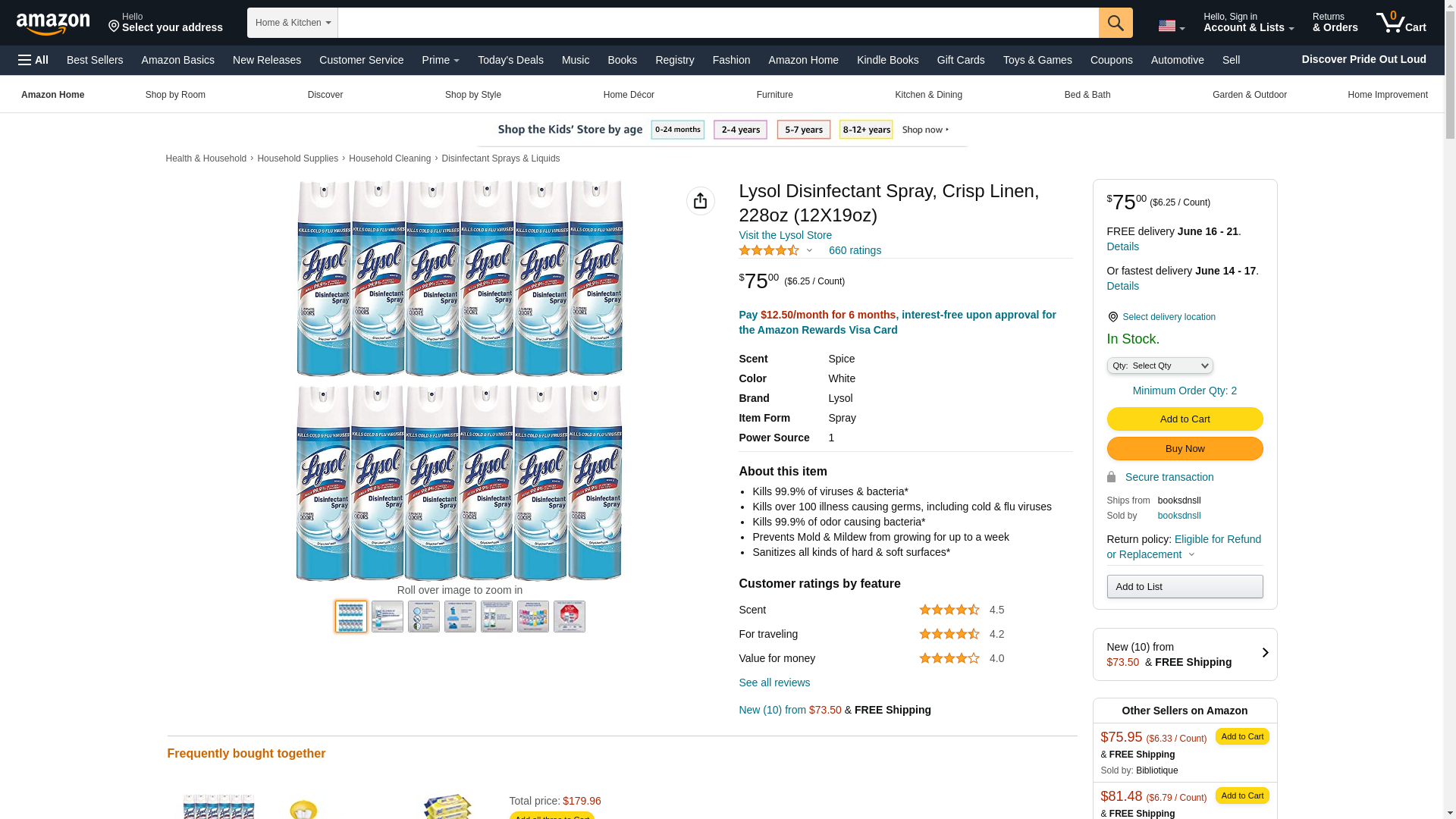The image size is (1456, 819).
Task: Click the Amazon logo
Action: [x=53, y=24]
